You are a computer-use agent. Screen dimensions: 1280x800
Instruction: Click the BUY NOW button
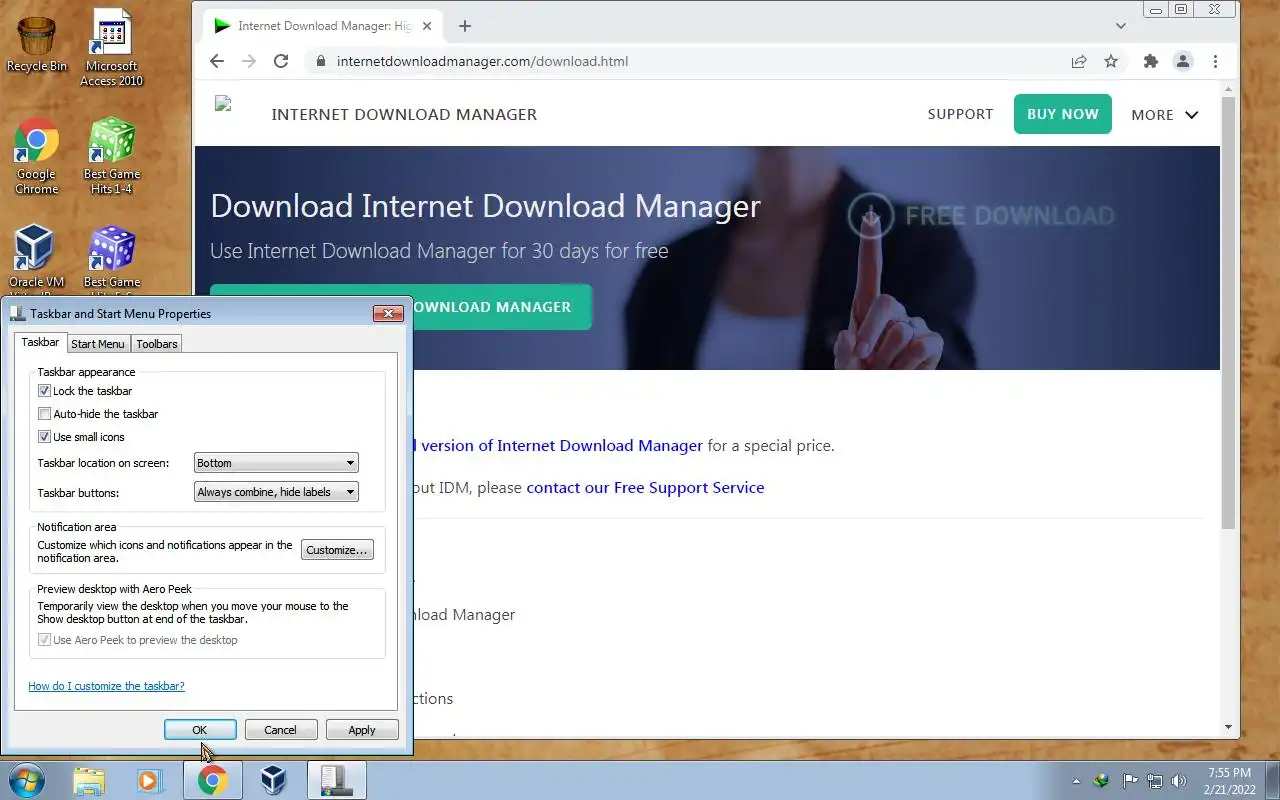pos(1063,114)
